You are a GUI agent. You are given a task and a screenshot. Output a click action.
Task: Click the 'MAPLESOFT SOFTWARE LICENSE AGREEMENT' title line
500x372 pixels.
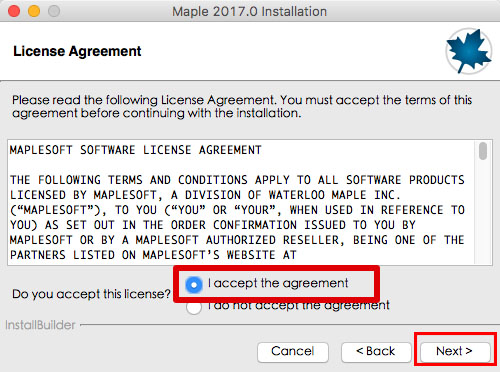[x=136, y=150]
